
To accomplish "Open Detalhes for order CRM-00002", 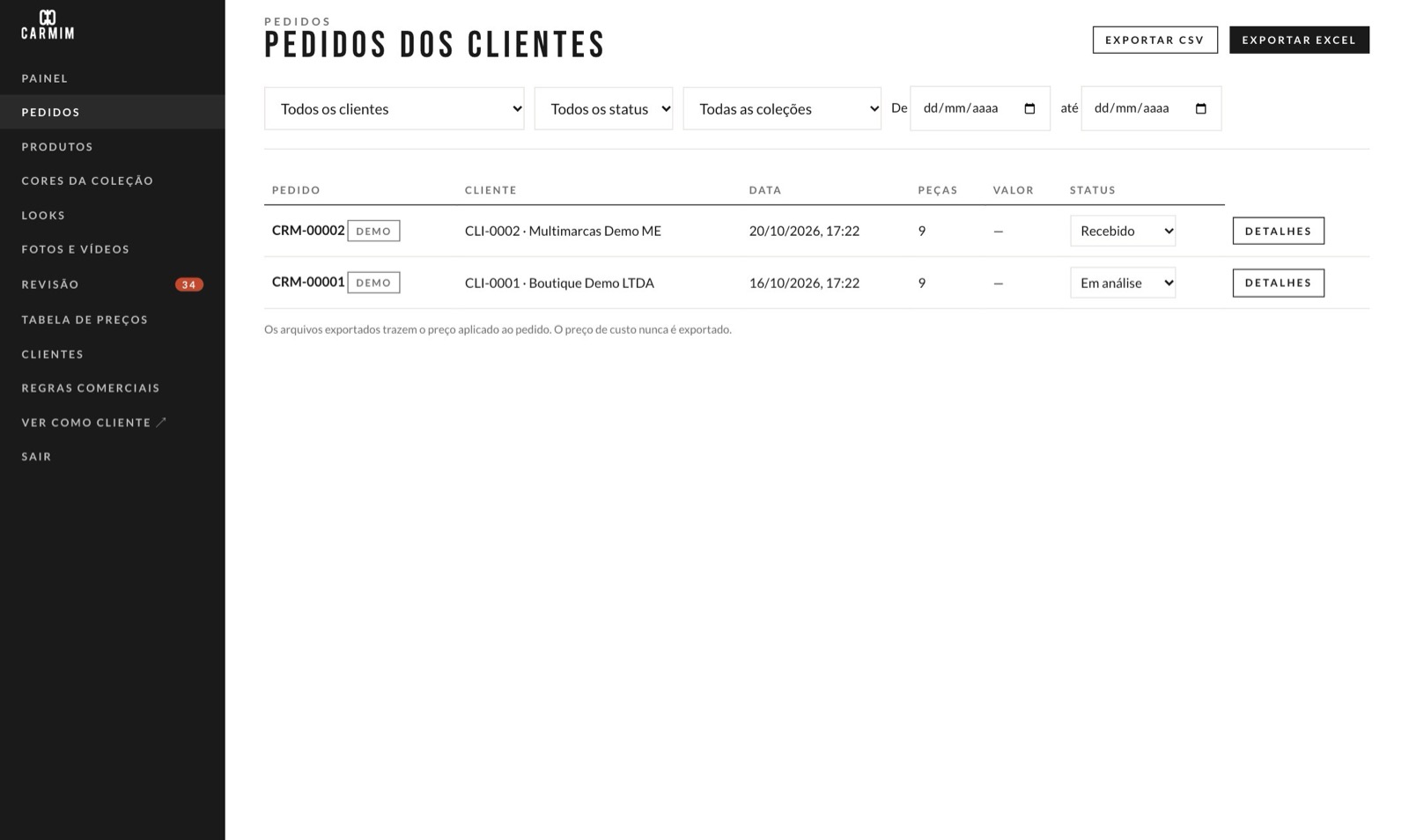I will click(x=1278, y=231).
